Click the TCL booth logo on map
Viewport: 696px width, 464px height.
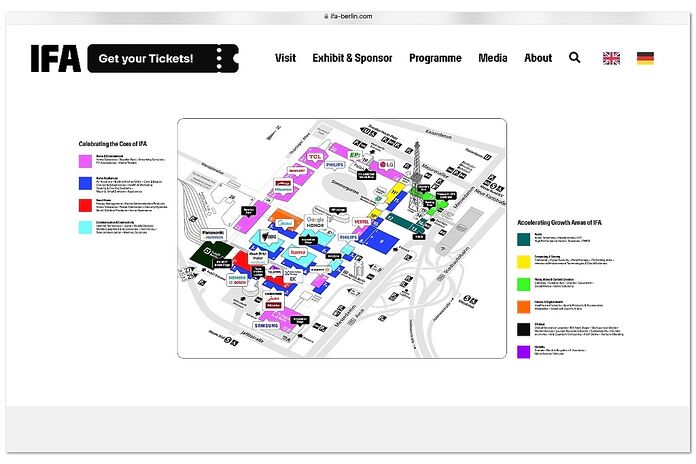coord(315,157)
